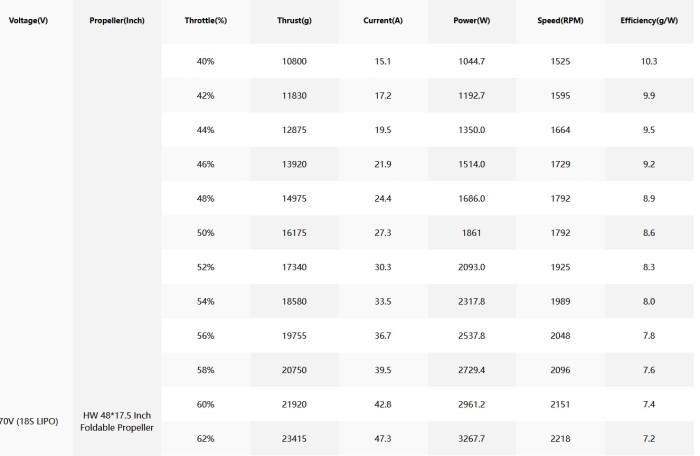This screenshot has width=700, height=456.
Task: Click the thrust value 23415
Action: pyautogui.click(x=294, y=439)
